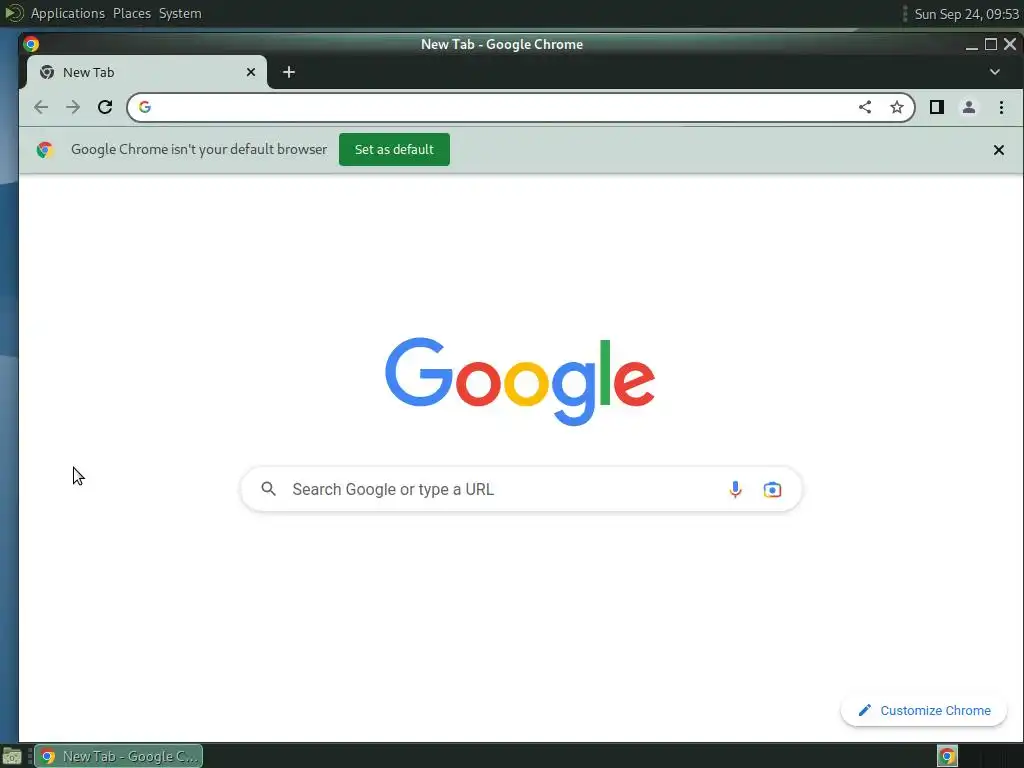Reload the current page

click(104, 107)
